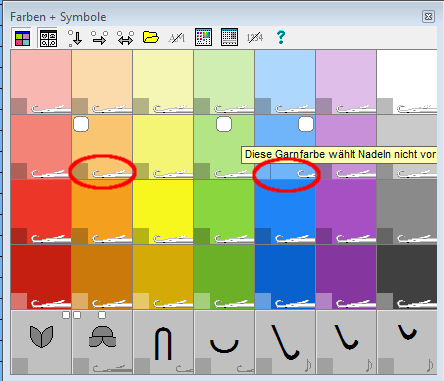Select the single right-arrow arrangement icon
This screenshot has height=381, width=444.
click(100, 38)
